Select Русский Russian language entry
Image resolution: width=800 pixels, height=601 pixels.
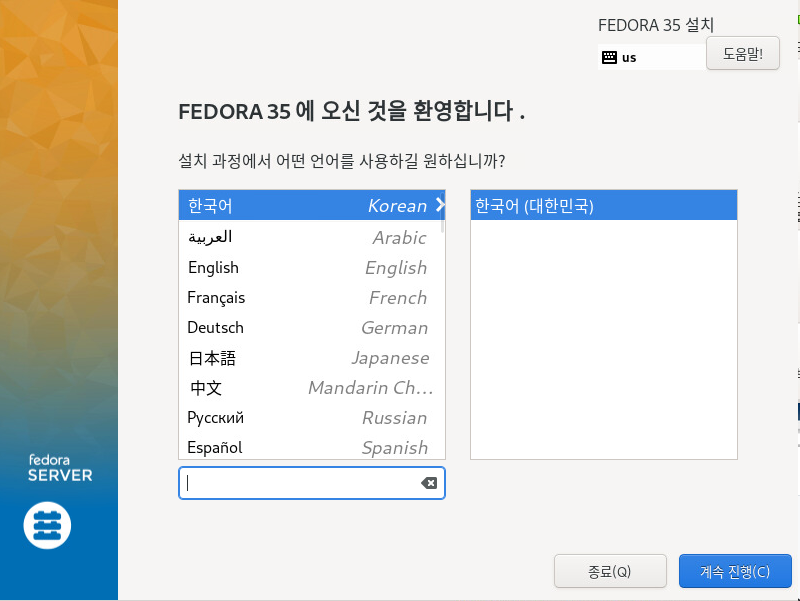pos(300,417)
